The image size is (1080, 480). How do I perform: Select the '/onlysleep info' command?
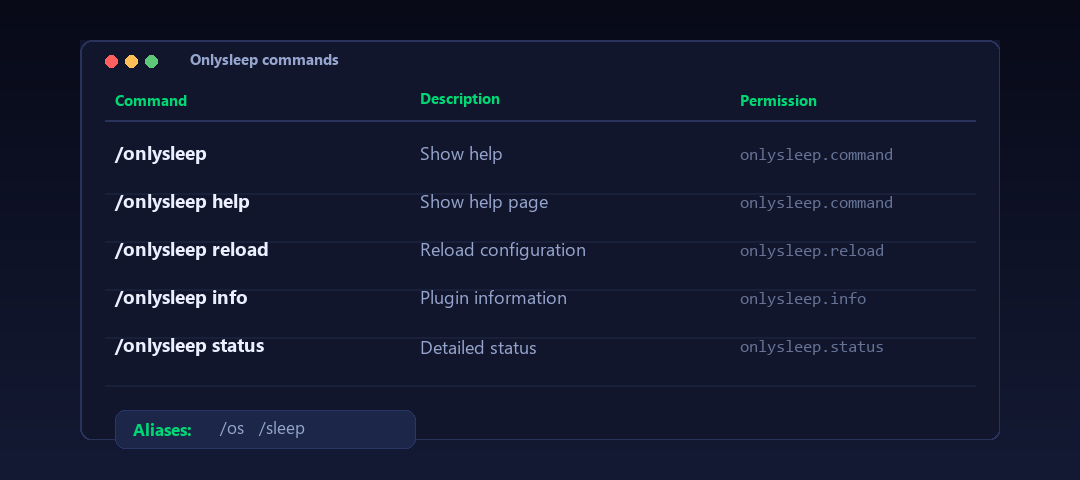(181, 298)
